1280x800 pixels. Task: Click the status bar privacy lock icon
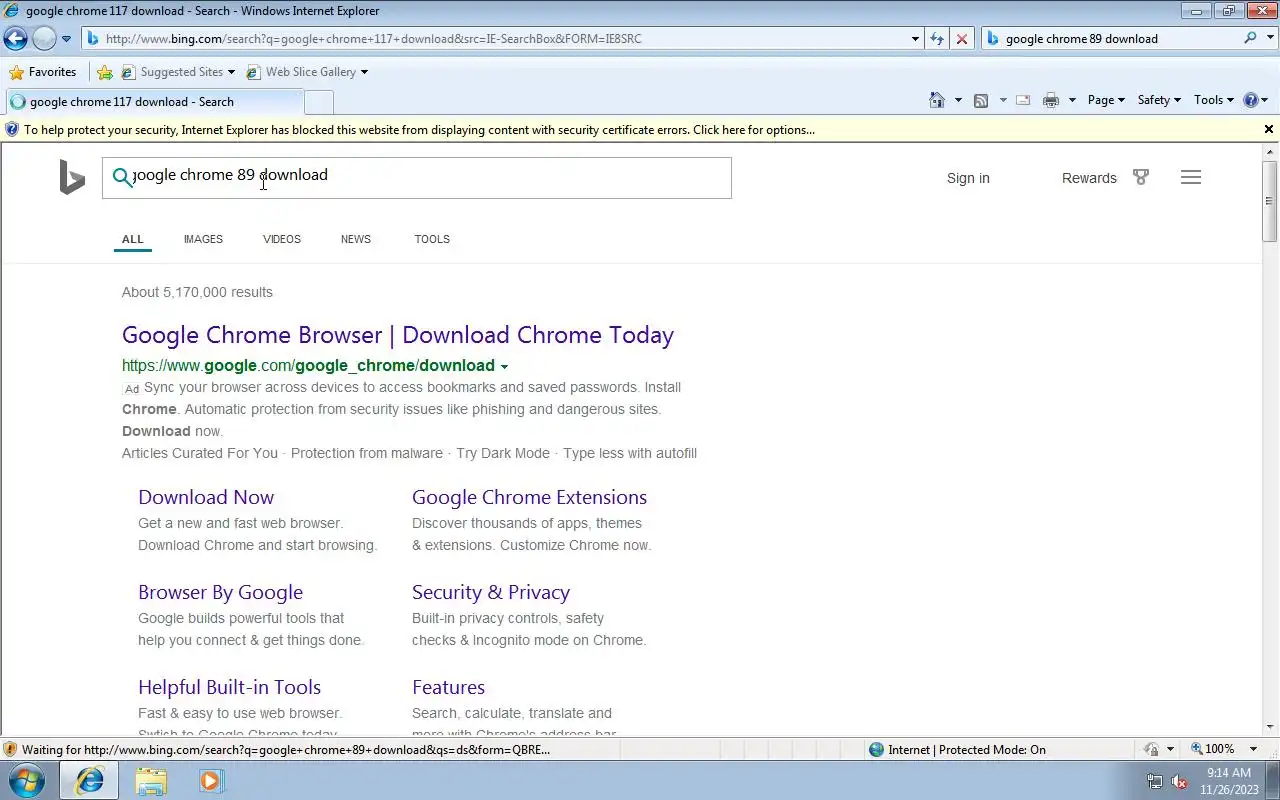[1151, 749]
